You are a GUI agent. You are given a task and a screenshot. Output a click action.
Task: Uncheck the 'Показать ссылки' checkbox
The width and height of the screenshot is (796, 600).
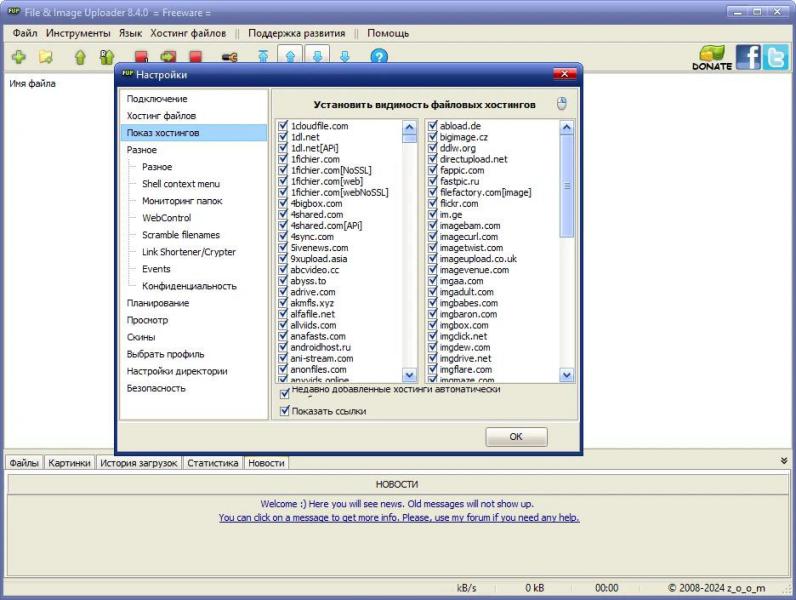pos(285,411)
